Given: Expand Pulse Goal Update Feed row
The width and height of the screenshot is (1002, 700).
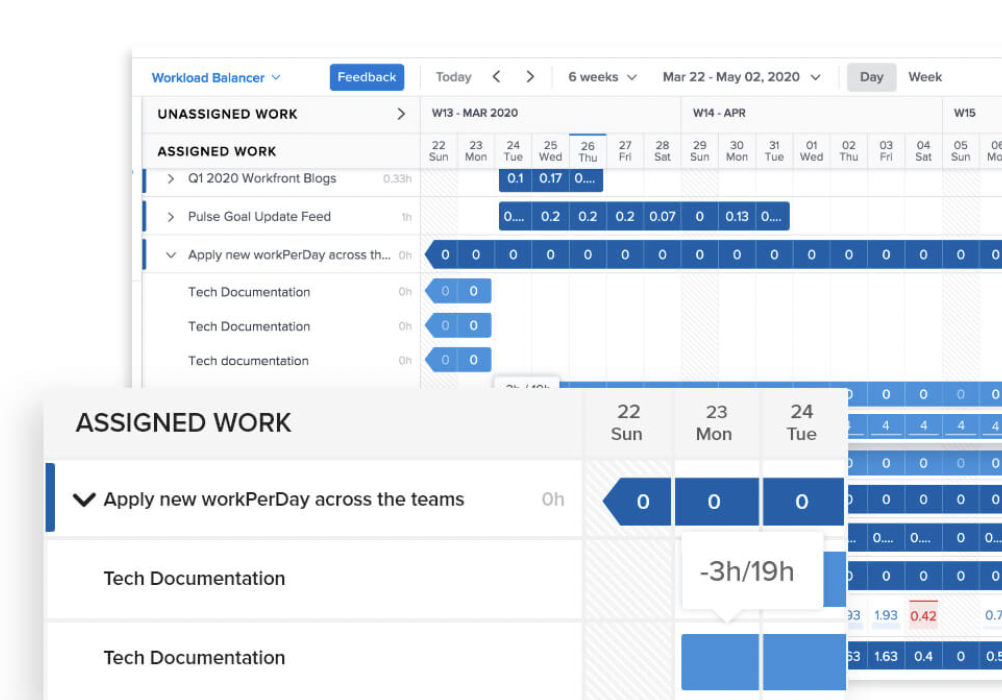Looking at the screenshot, I should [171, 217].
